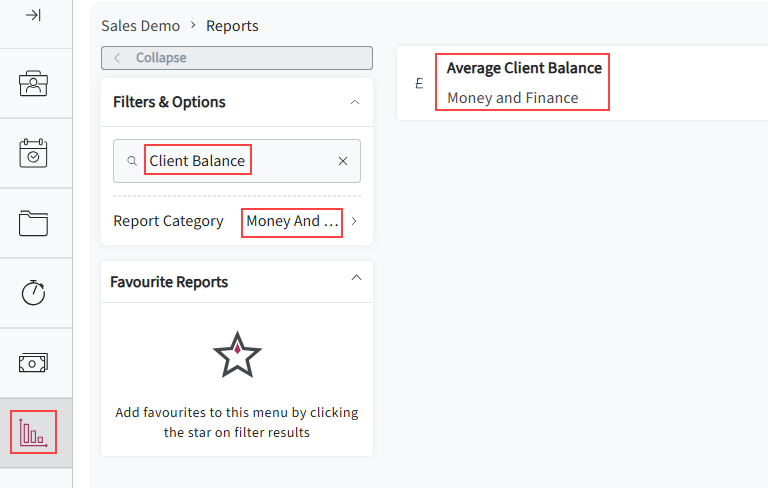The image size is (768, 488).
Task: Click the Reports breadcrumb
Action: (232, 26)
